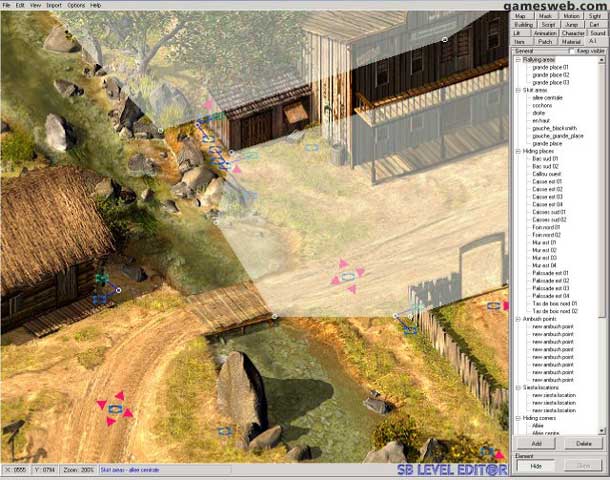
Task: Click the tree list vertical scrollbar
Action: (602, 200)
